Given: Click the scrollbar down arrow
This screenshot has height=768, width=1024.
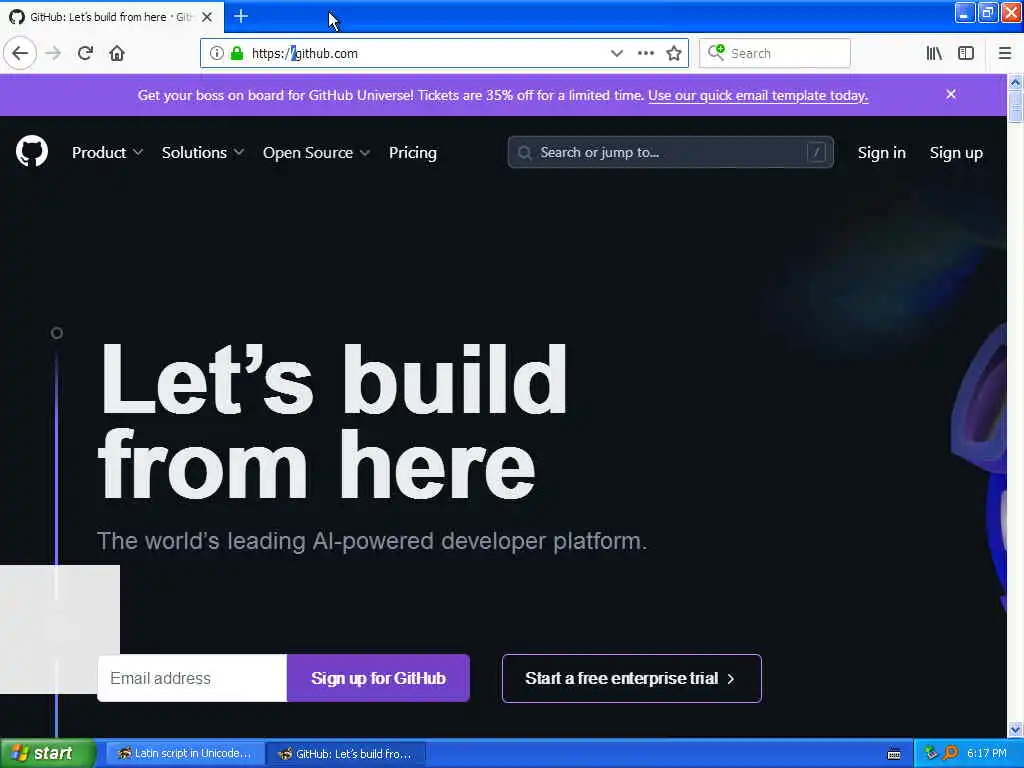Looking at the screenshot, I should click(1015, 729).
